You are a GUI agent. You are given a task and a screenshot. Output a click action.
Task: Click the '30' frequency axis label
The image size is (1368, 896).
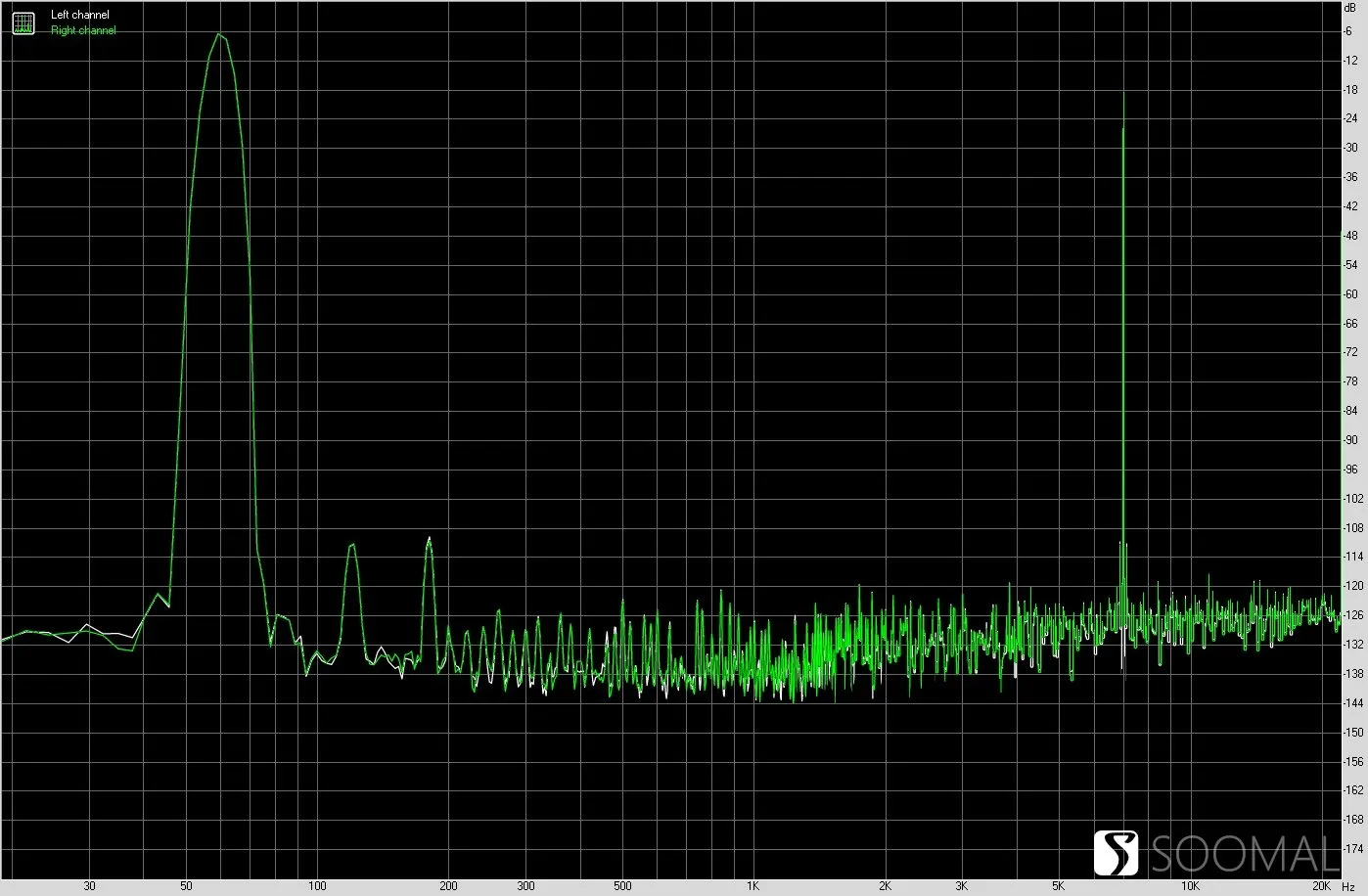pos(90,887)
